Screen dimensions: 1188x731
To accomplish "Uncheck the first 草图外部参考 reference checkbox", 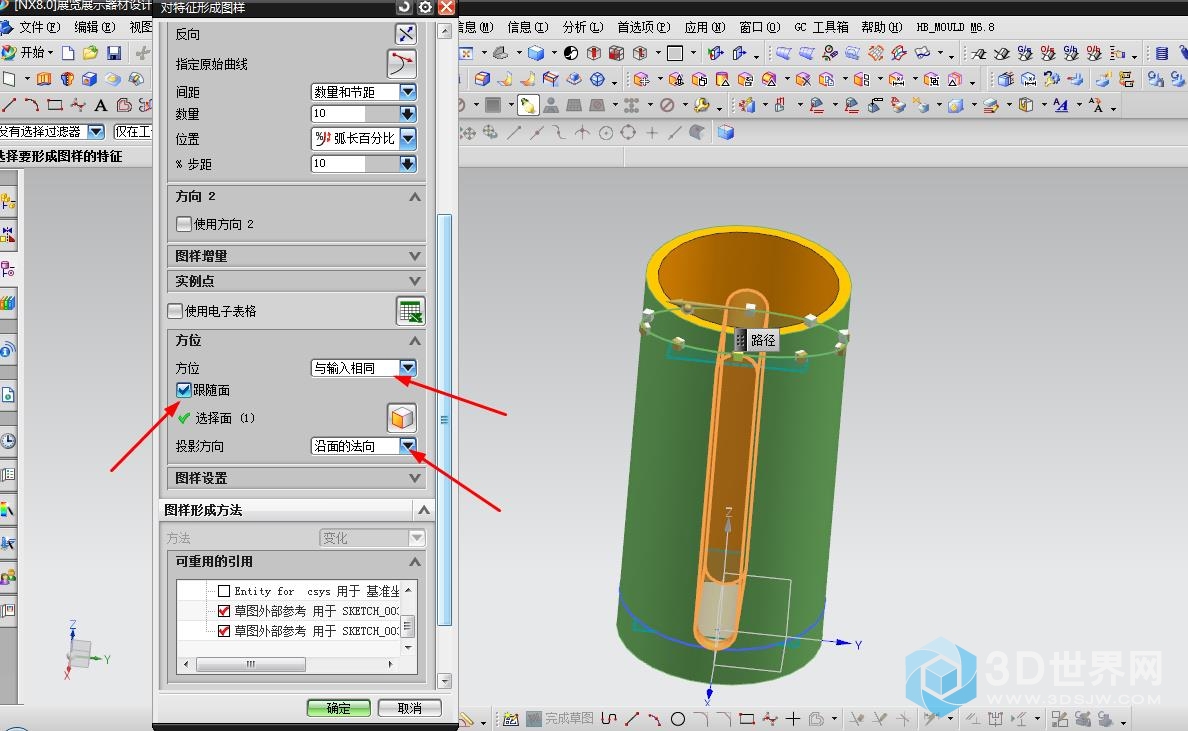I will tap(224, 611).
